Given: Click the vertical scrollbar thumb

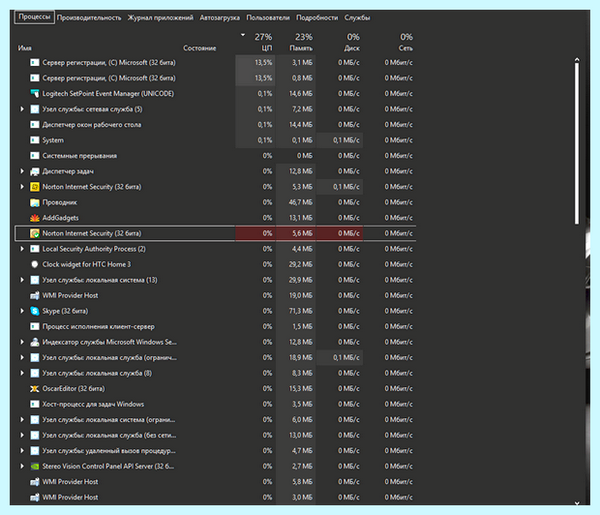Looking at the screenshot, I should [x=577, y=142].
